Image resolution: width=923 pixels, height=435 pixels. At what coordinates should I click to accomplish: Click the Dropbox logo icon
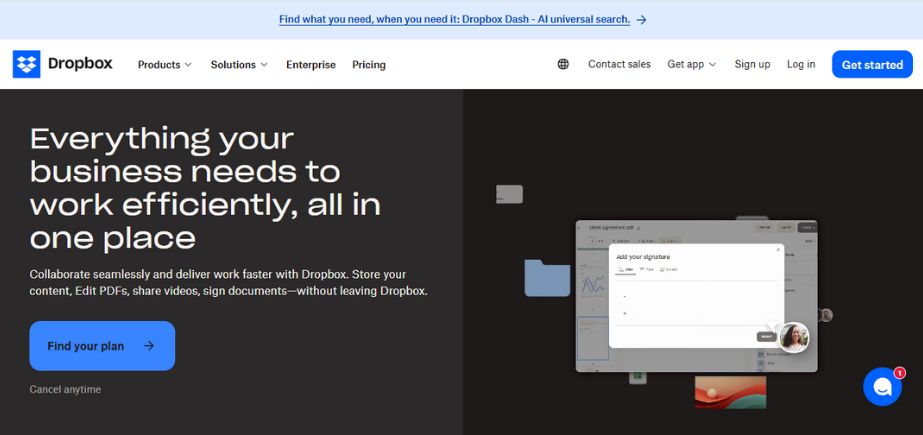26,64
